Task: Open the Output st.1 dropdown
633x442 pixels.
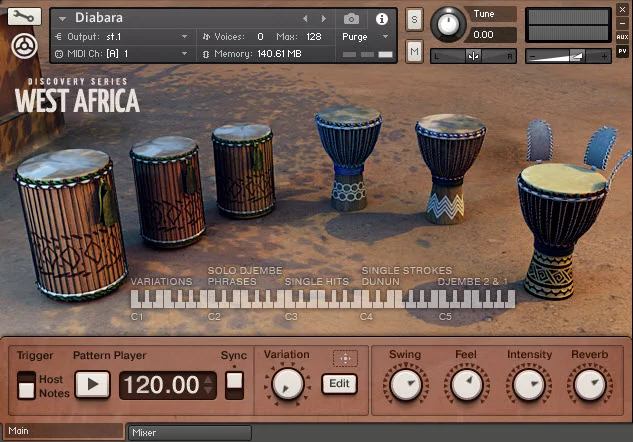Action: tap(184, 37)
